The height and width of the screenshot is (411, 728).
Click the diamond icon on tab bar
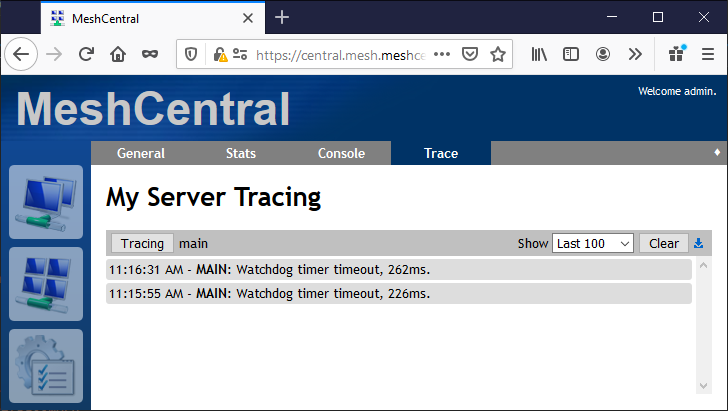pos(717,152)
